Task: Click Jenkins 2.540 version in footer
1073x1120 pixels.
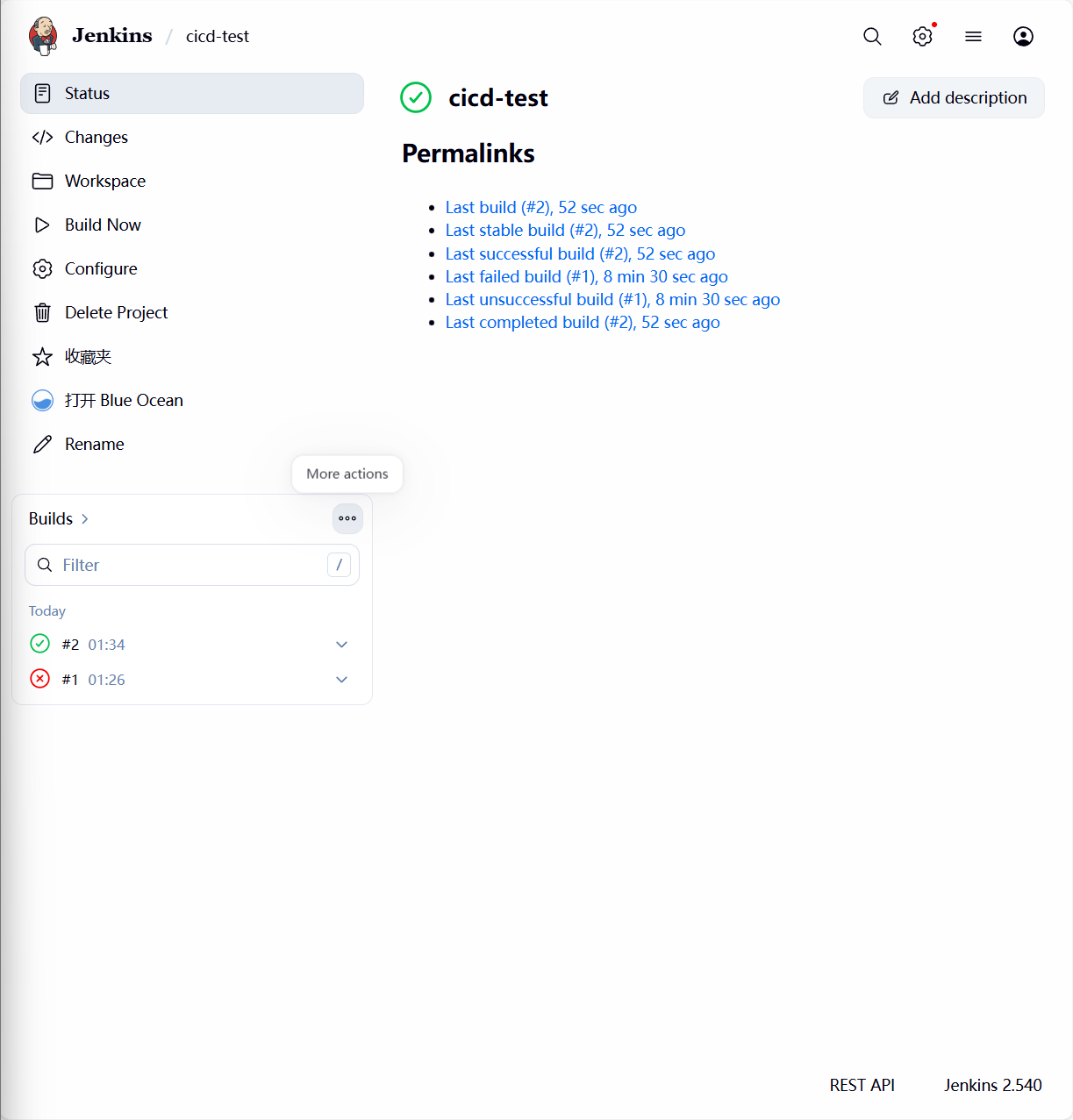Action: 993,1085
